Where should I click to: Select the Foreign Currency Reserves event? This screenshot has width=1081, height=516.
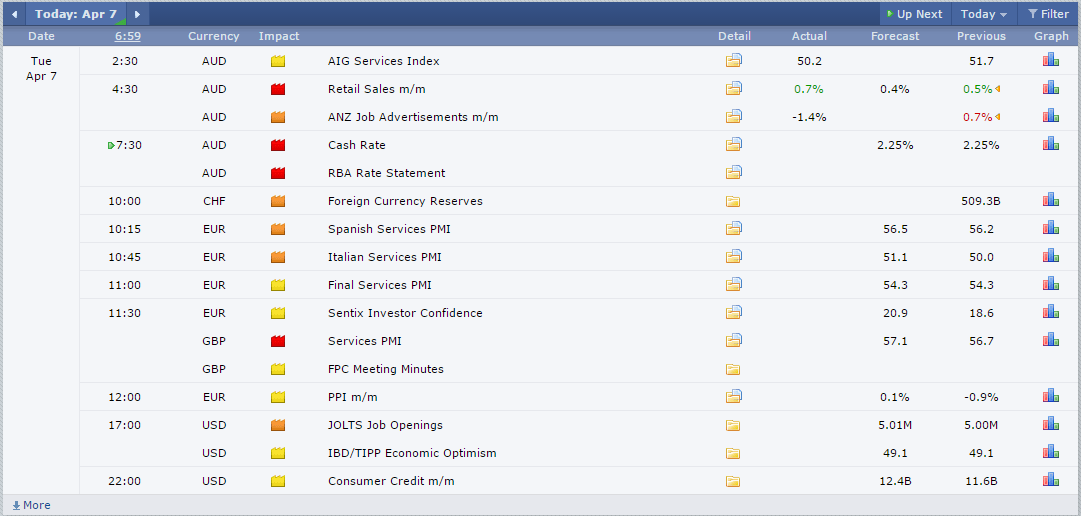point(405,201)
